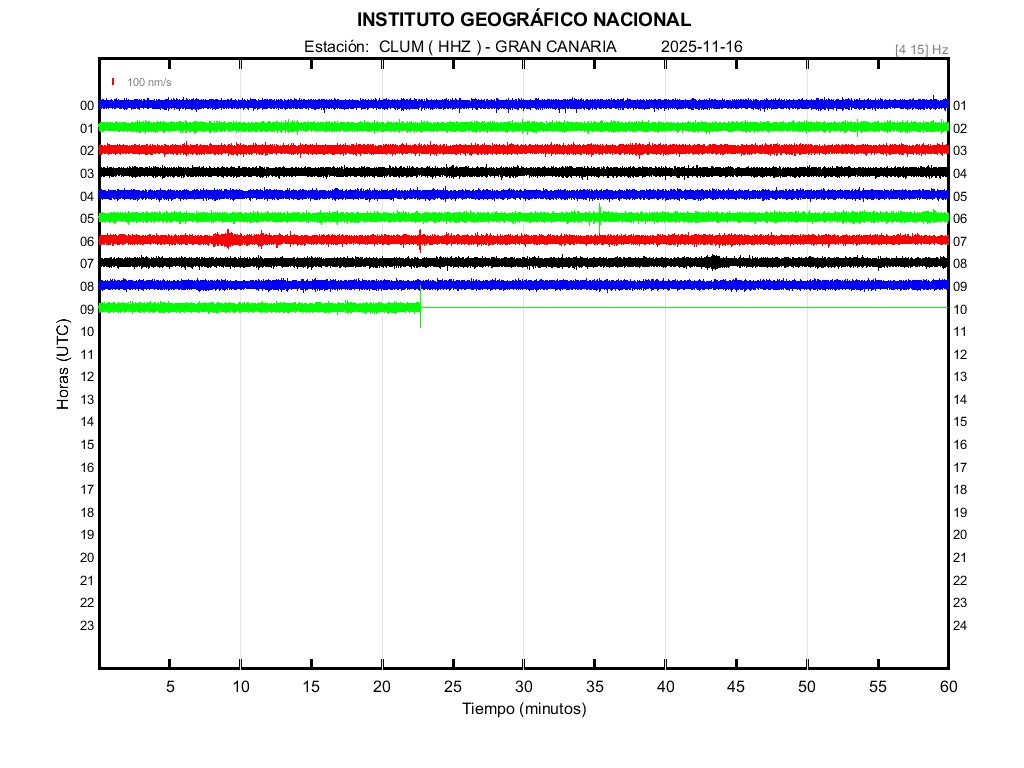The image size is (1024, 768).
Task: Click the 2025-11-16 date label
Action: click(x=702, y=47)
